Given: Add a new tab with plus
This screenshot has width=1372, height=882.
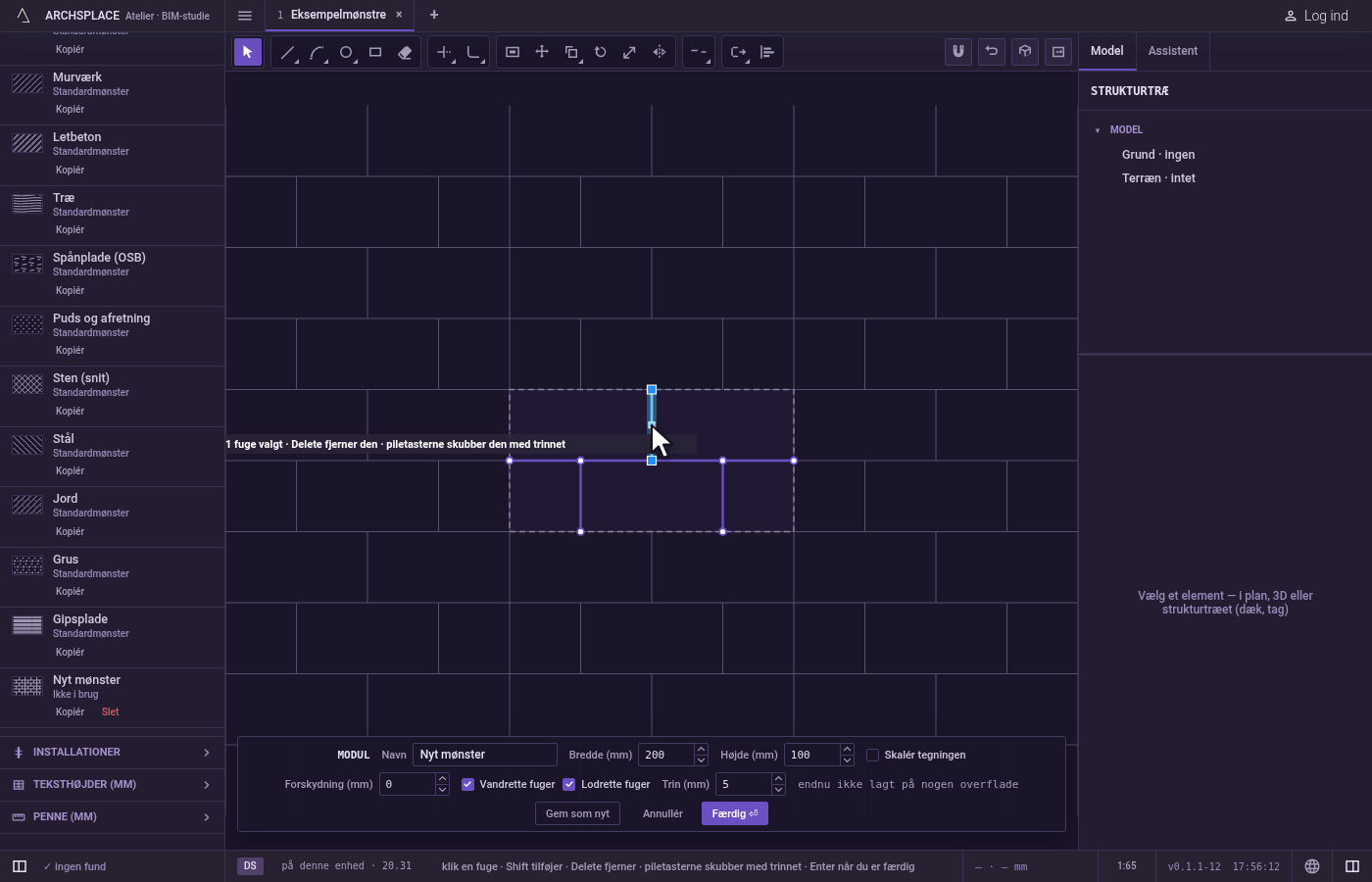Looking at the screenshot, I should pyautogui.click(x=434, y=16).
